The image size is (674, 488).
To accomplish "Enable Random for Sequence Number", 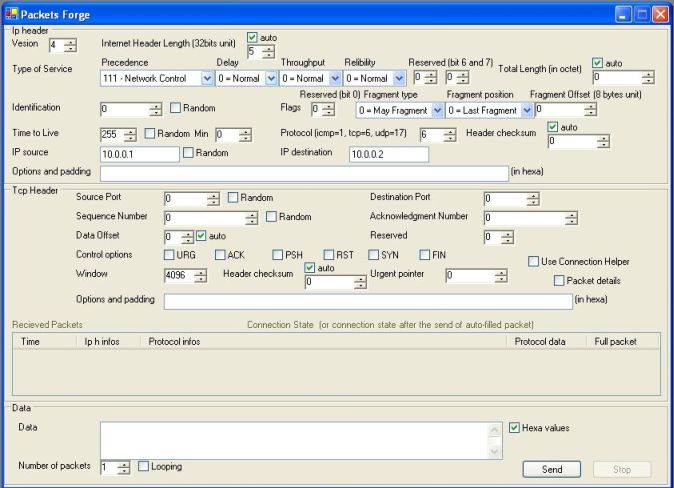I will click(271, 216).
